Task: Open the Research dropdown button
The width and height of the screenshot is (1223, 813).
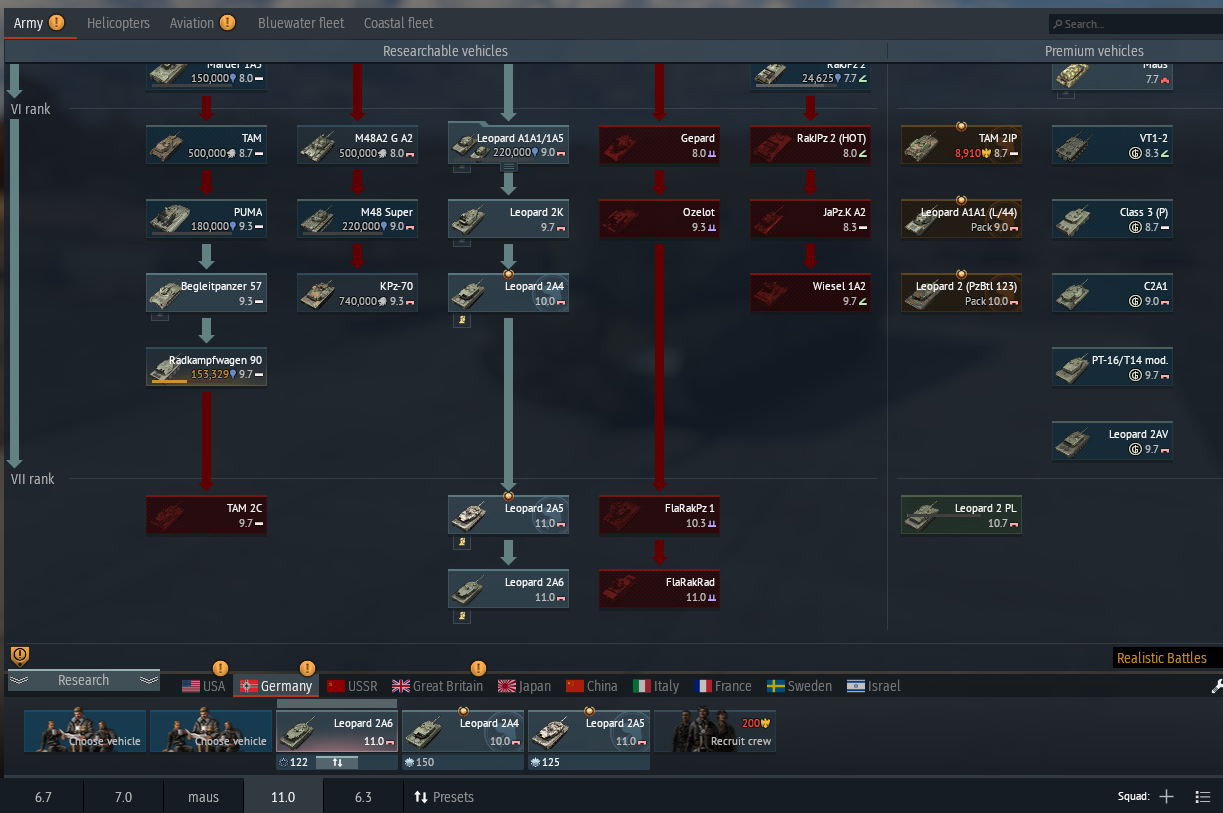Action: coord(84,680)
